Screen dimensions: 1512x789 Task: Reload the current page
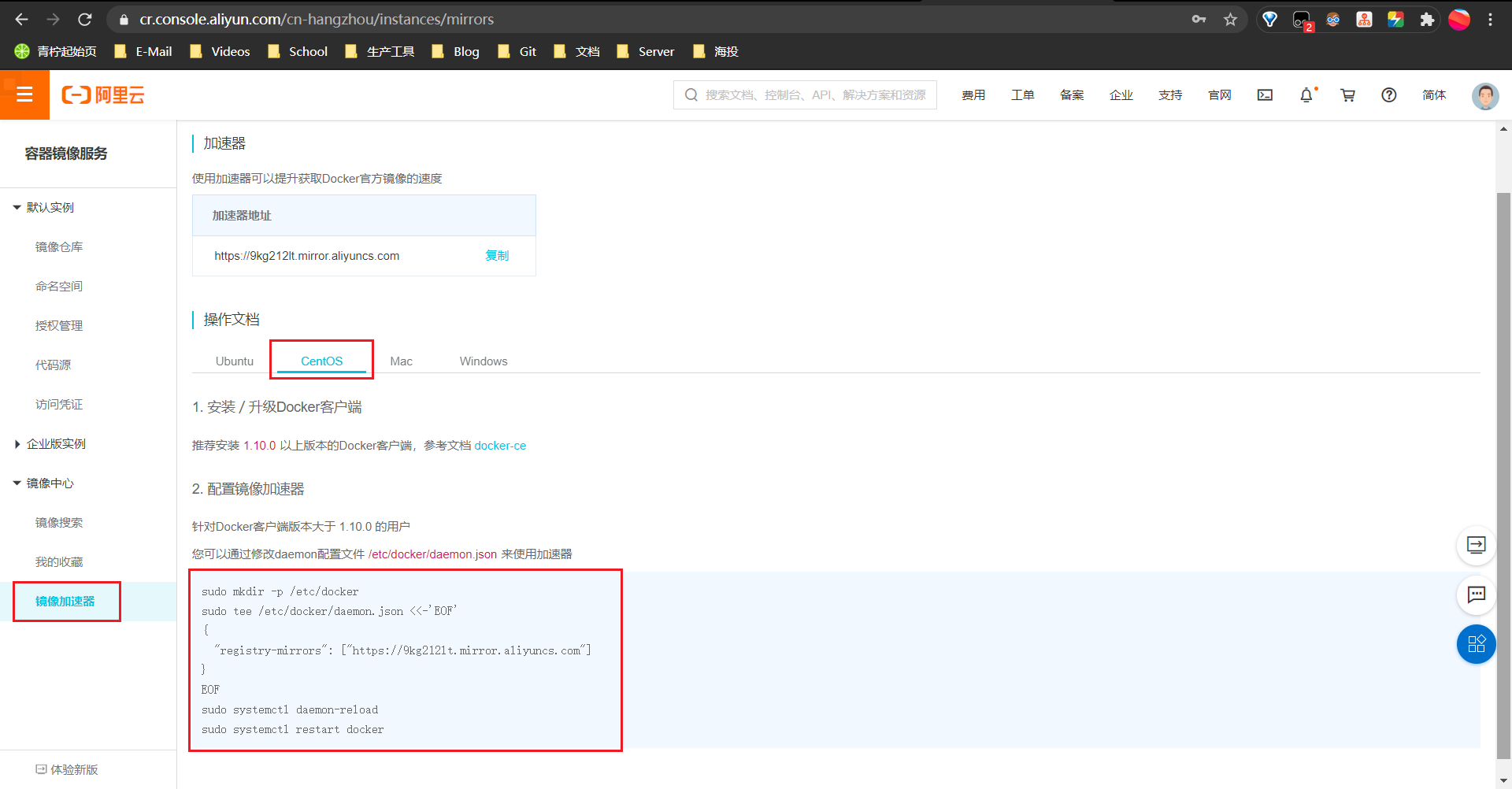tap(85, 19)
